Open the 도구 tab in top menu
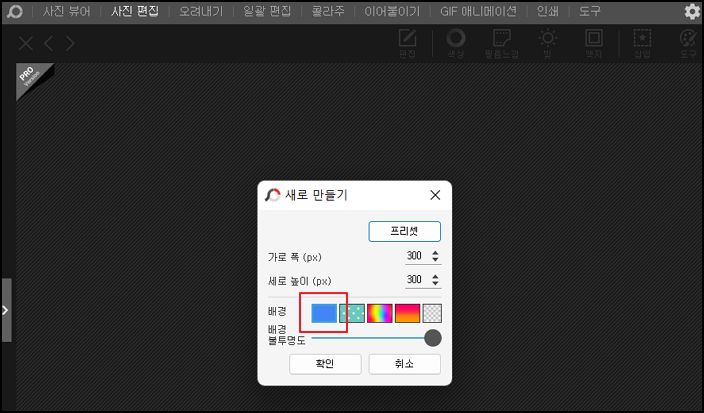This screenshot has height=413, width=704. point(590,11)
